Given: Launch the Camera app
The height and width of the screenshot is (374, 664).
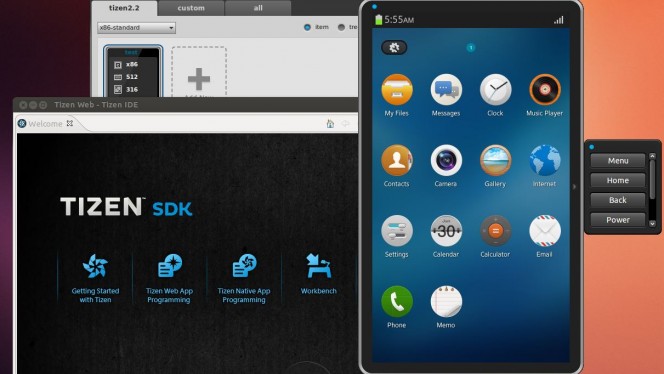Looking at the screenshot, I should click(446, 161).
